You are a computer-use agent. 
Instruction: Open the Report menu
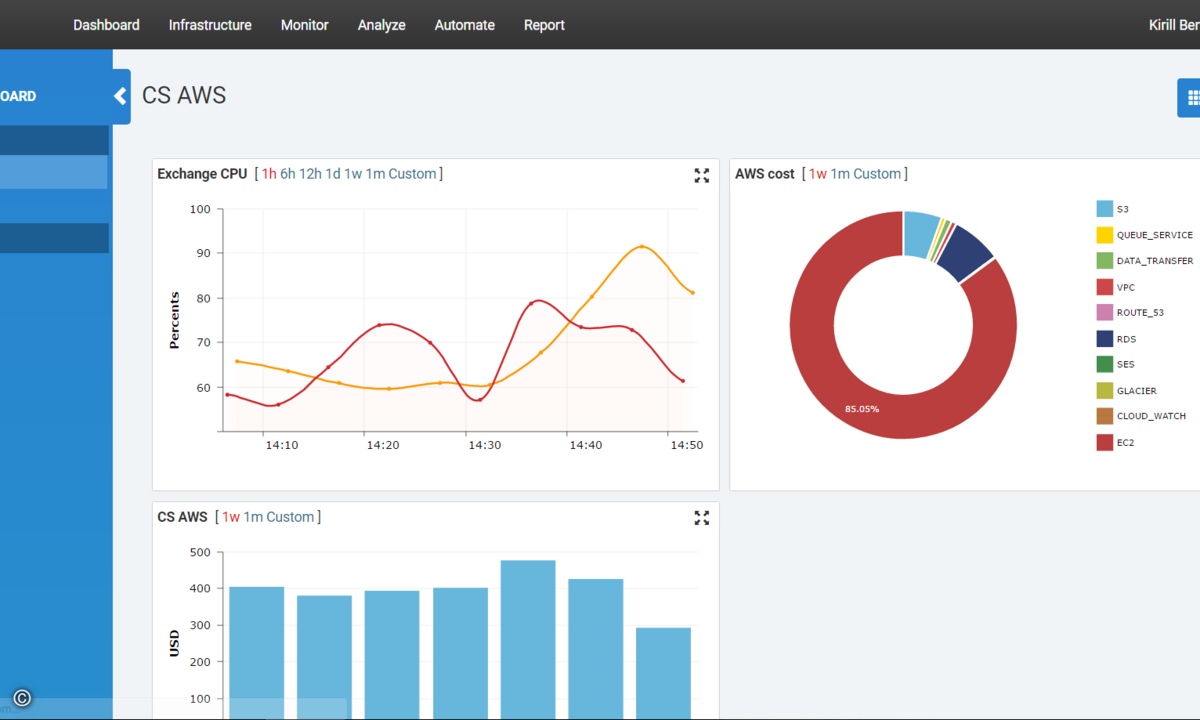pyautogui.click(x=544, y=25)
